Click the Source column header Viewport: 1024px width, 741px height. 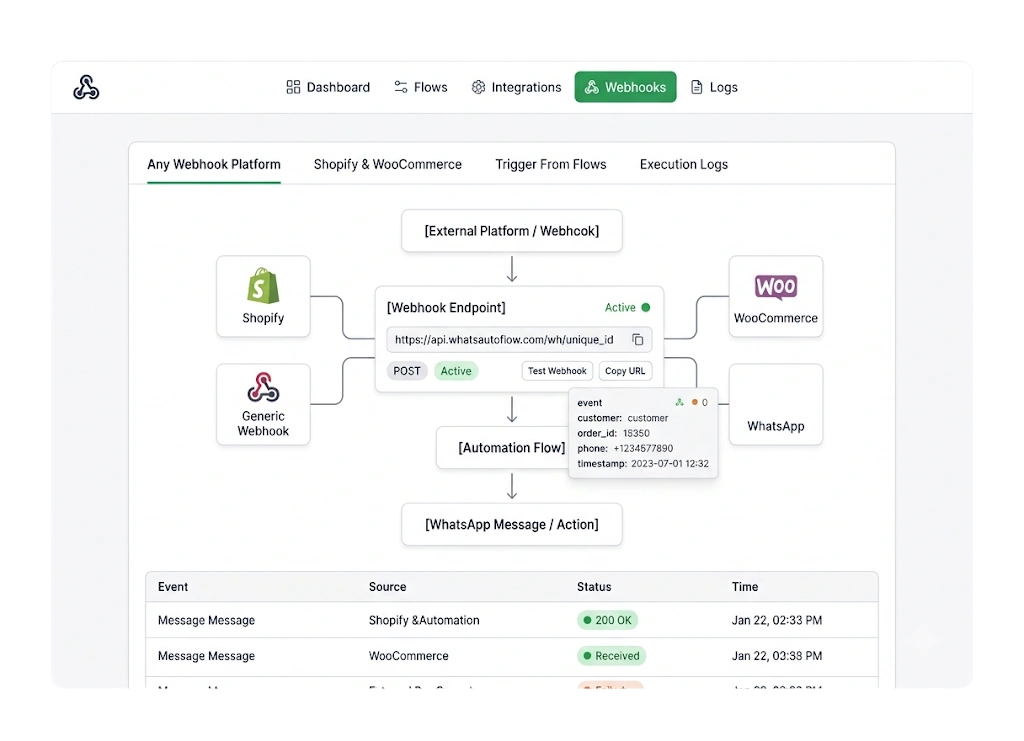[387, 587]
